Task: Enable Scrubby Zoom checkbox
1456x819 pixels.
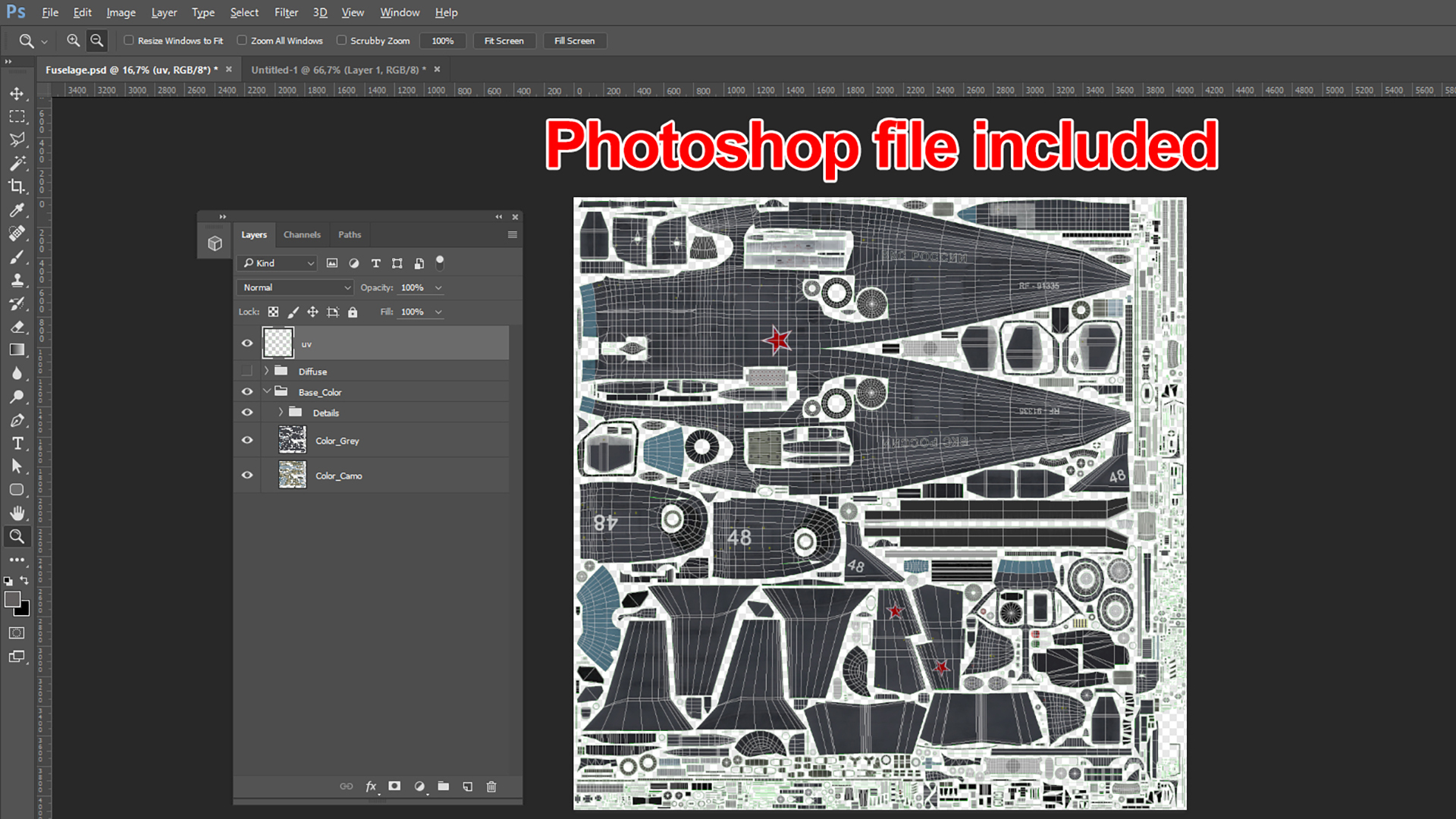Action: coord(341,40)
